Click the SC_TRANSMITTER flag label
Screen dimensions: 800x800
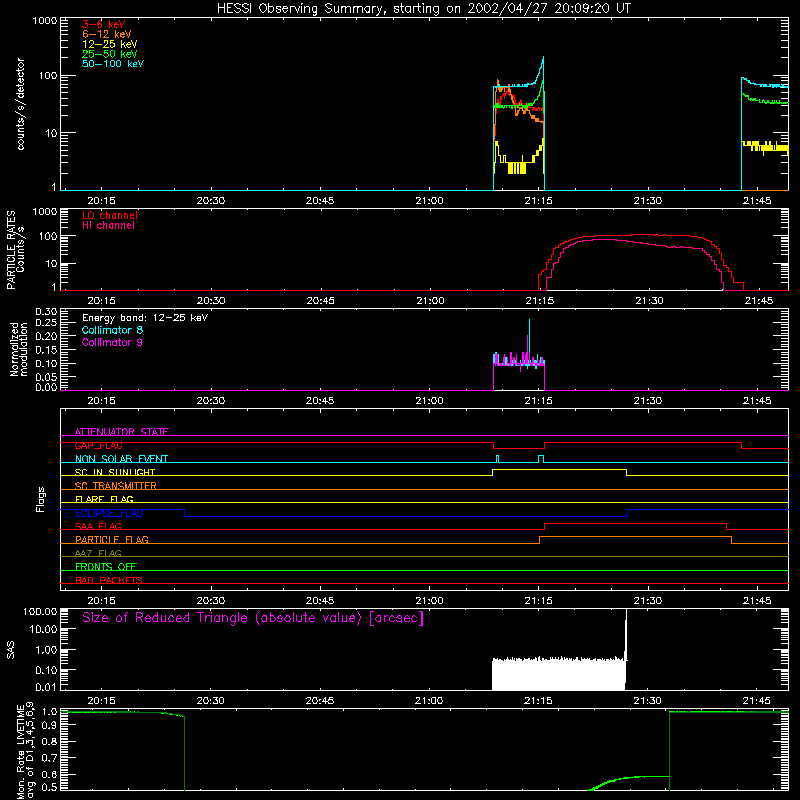[x=116, y=486]
